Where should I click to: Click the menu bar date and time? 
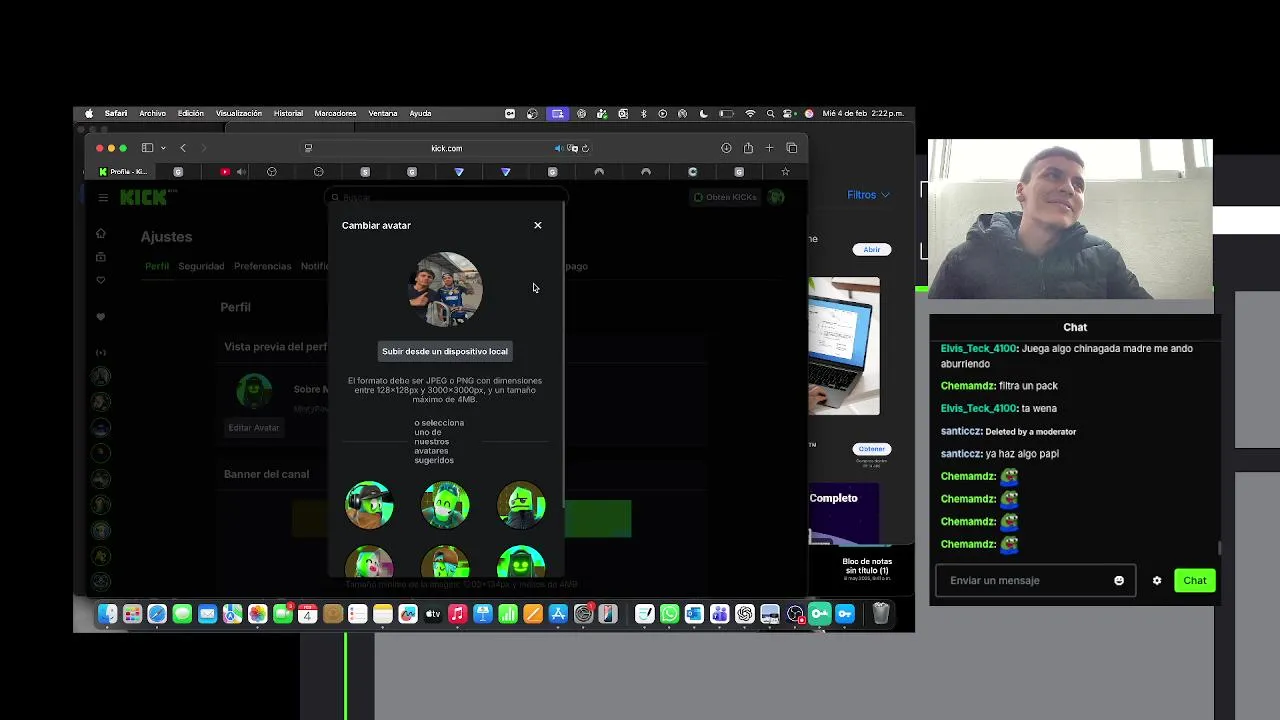tap(863, 113)
